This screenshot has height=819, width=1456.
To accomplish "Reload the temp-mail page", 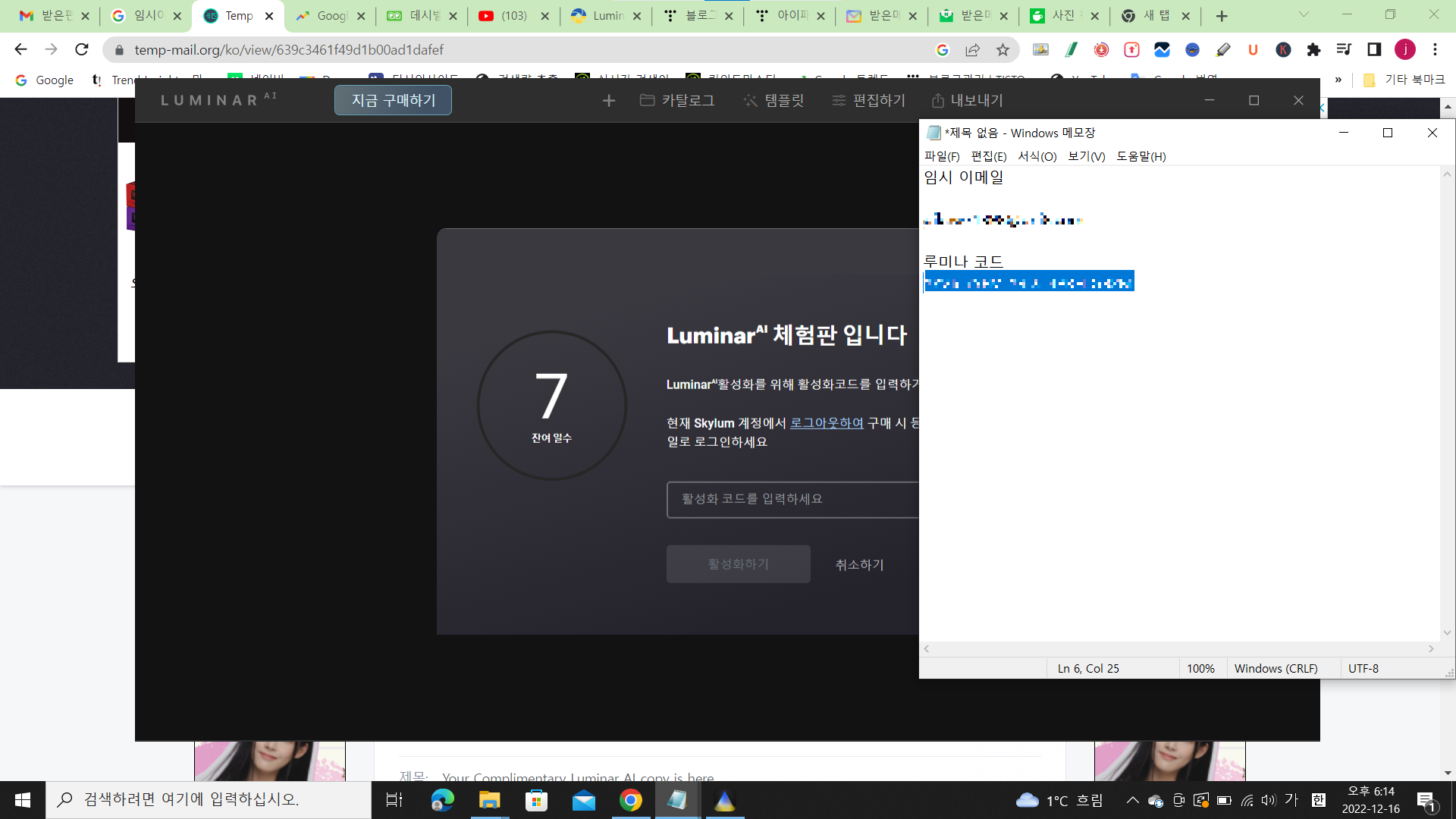I will [x=82, y=50].
